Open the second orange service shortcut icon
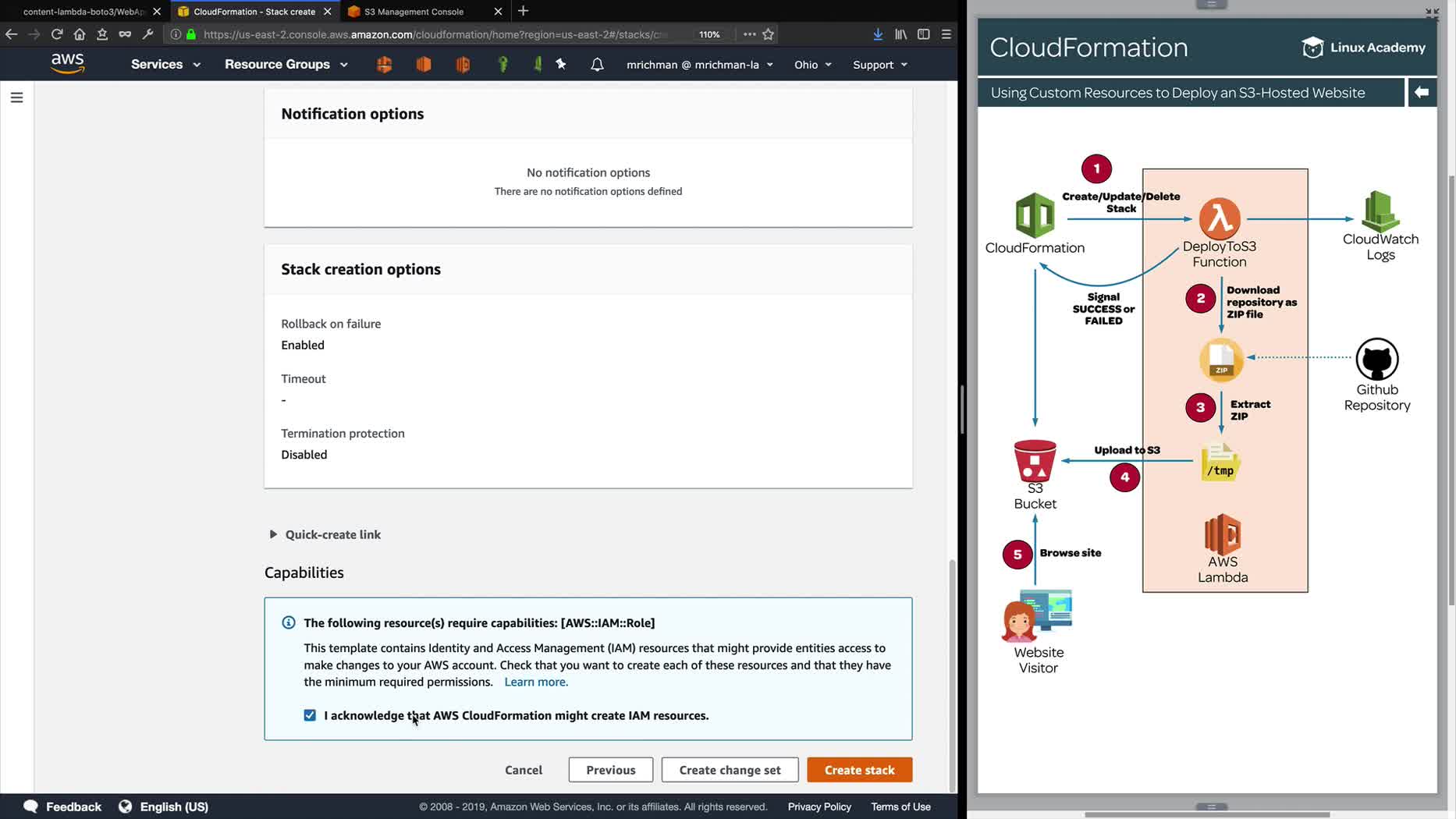This screenshot has height=819, width=1456. pyautogui.click(x=424, y=65)
